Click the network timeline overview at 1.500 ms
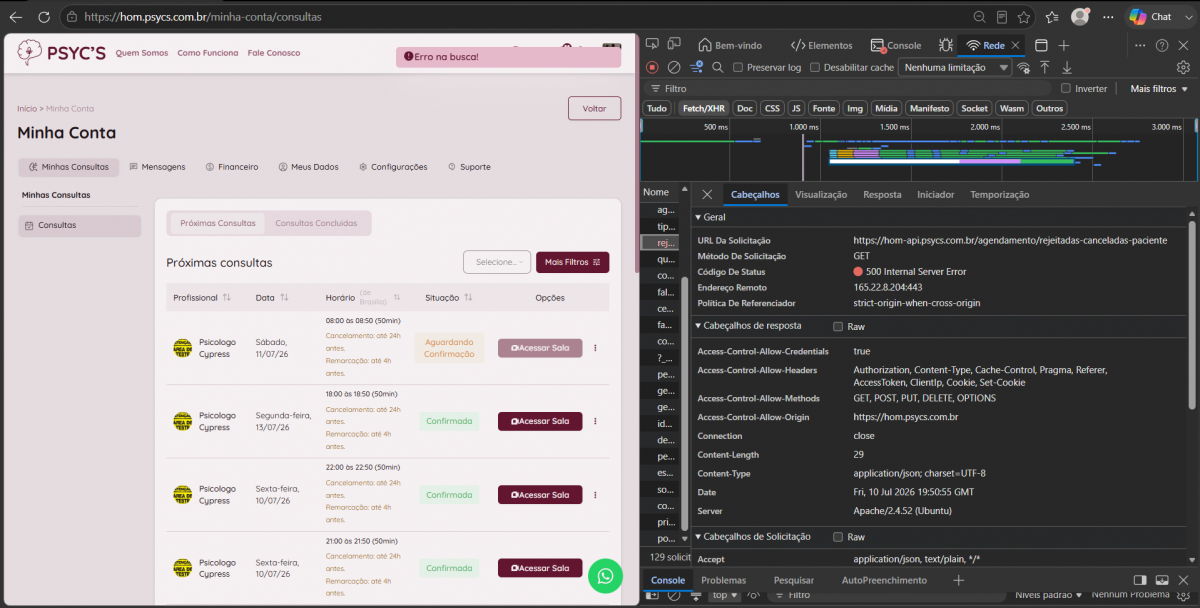The height and width of the screenshot is (608, 1200). point(895,127)
